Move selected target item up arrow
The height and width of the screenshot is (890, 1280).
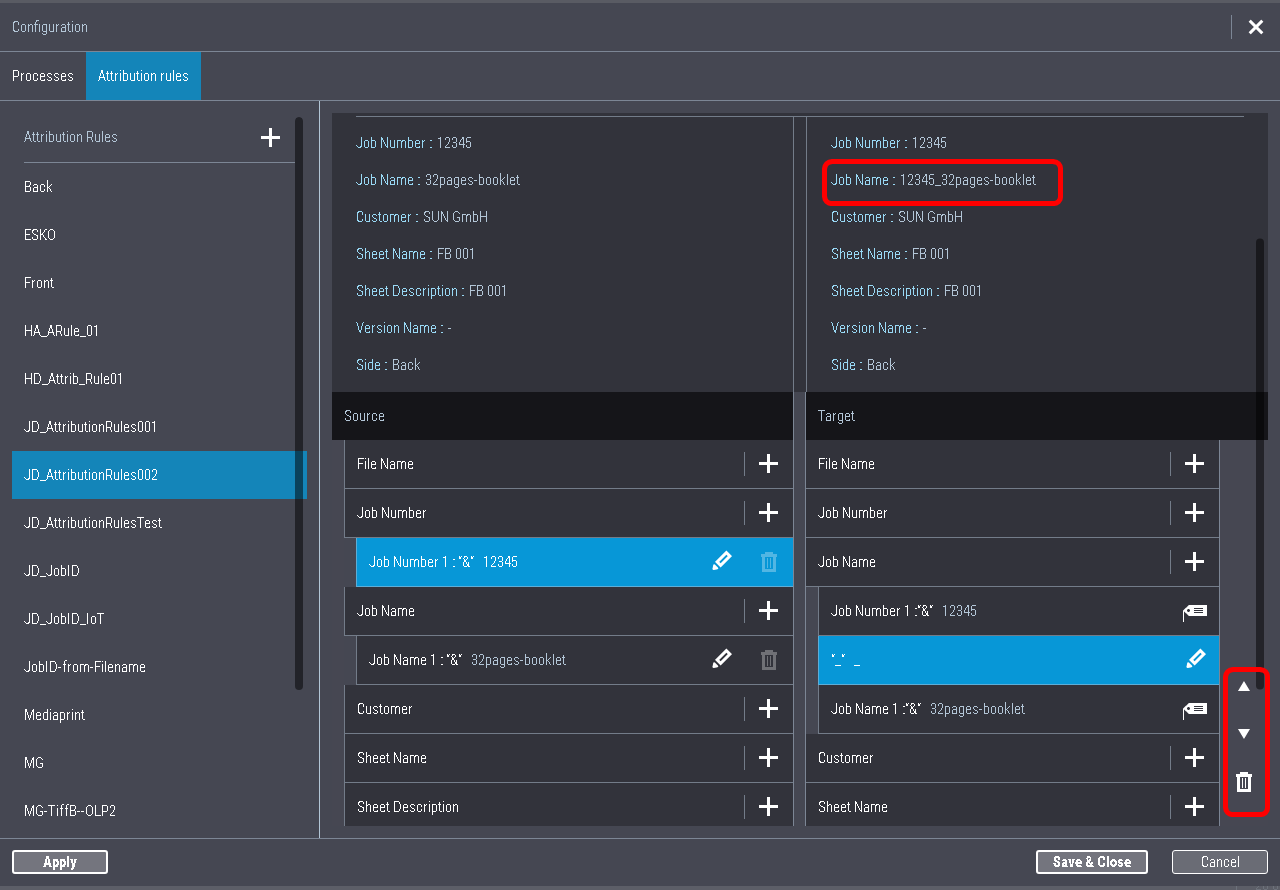[x=1244, y=687]
